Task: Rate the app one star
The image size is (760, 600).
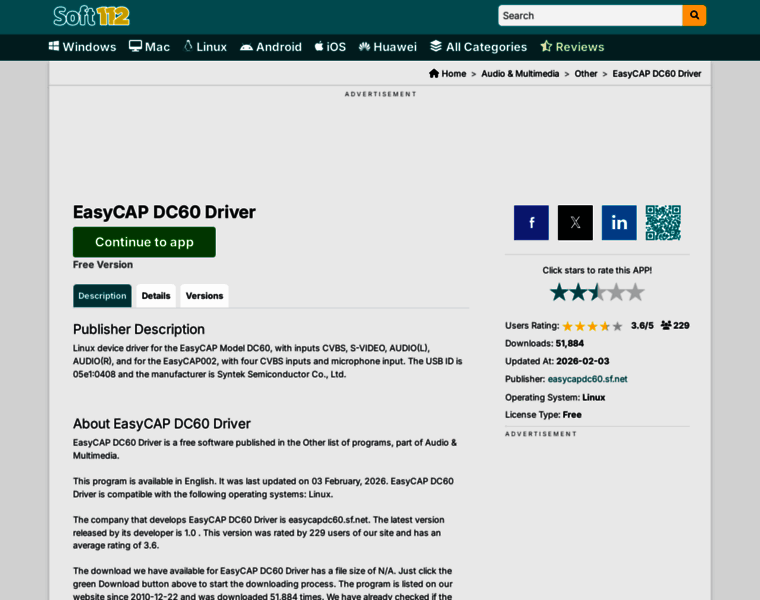Action: (559, 292)
